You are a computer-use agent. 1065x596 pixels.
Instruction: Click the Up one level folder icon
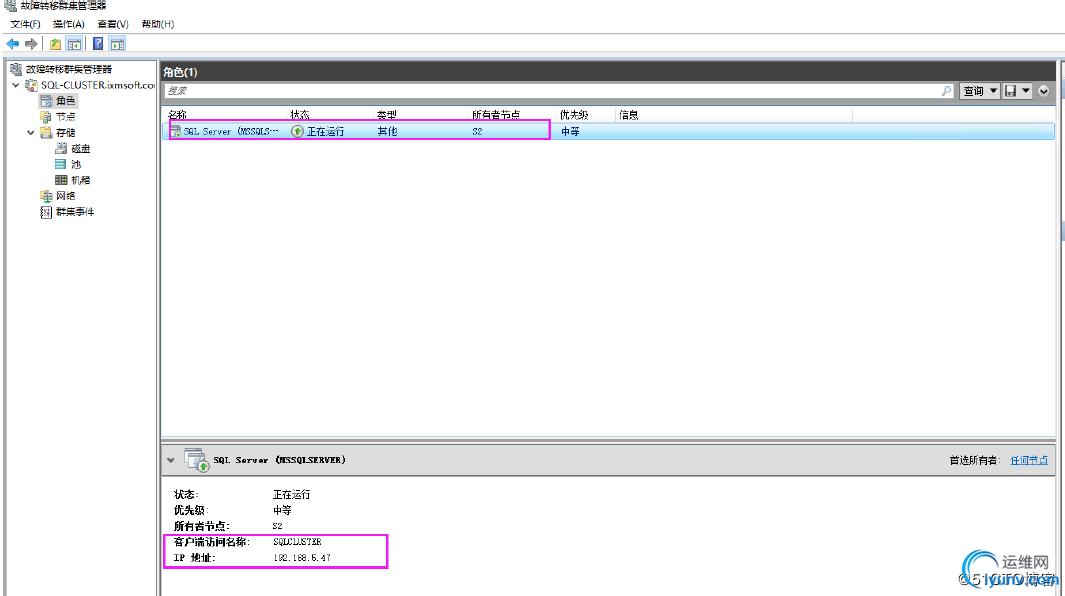56,44
